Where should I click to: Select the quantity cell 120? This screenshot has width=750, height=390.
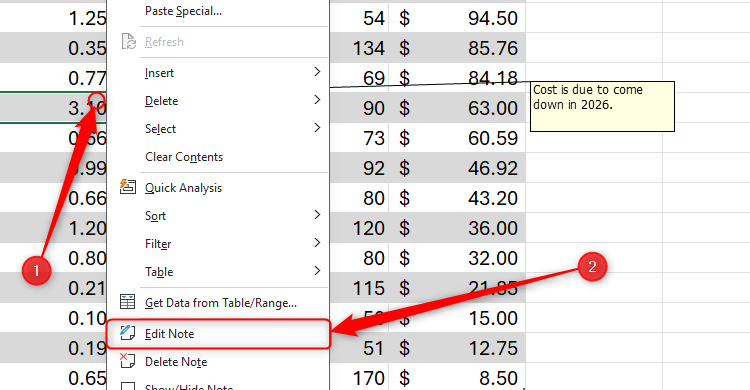pos(359,228)
